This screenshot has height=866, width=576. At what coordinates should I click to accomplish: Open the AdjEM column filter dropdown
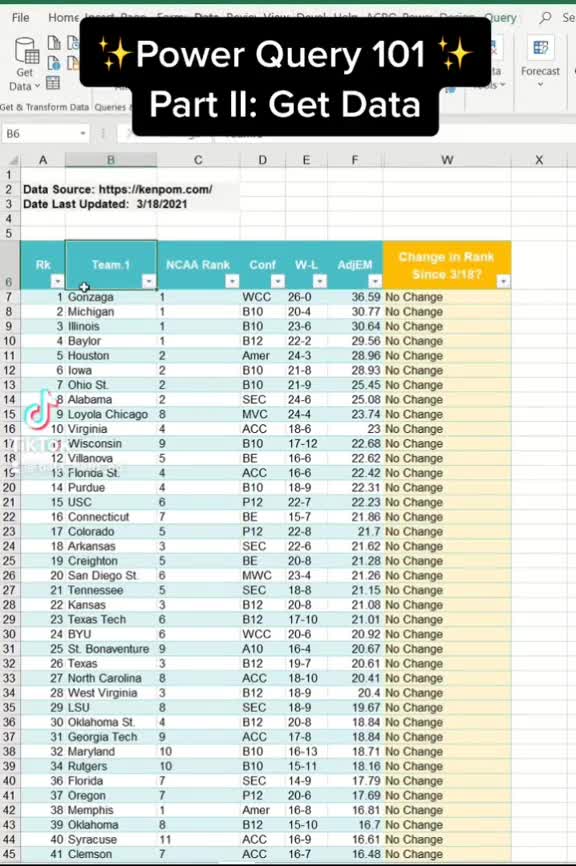(375, 282)
